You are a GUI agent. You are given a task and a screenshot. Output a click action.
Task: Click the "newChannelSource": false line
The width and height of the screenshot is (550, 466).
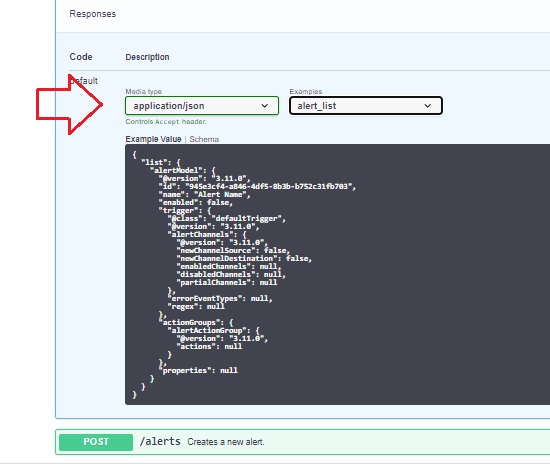click(233, 250)
